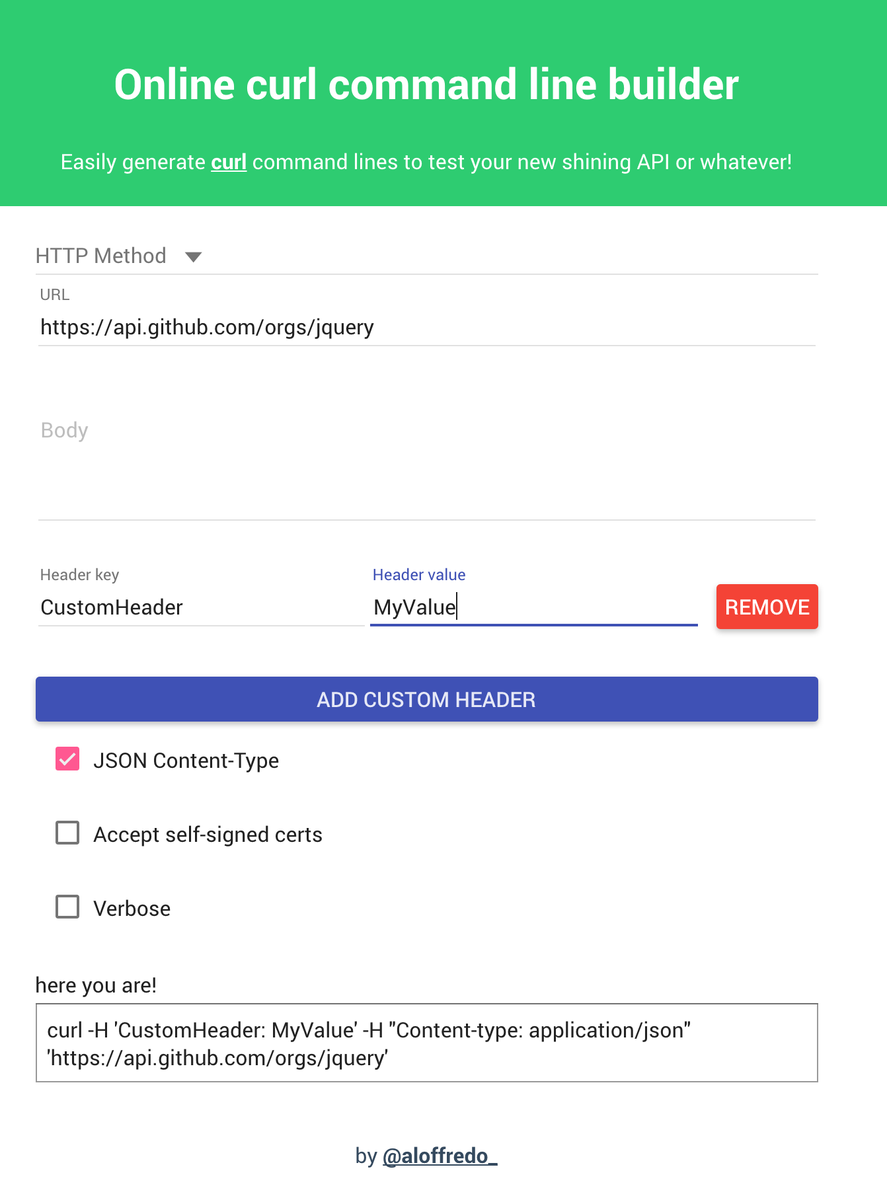Uncheck the JSON Content-Type checkbox
Screen dimensions: 887x1200
pyautogui.click(x=67, y=760)
